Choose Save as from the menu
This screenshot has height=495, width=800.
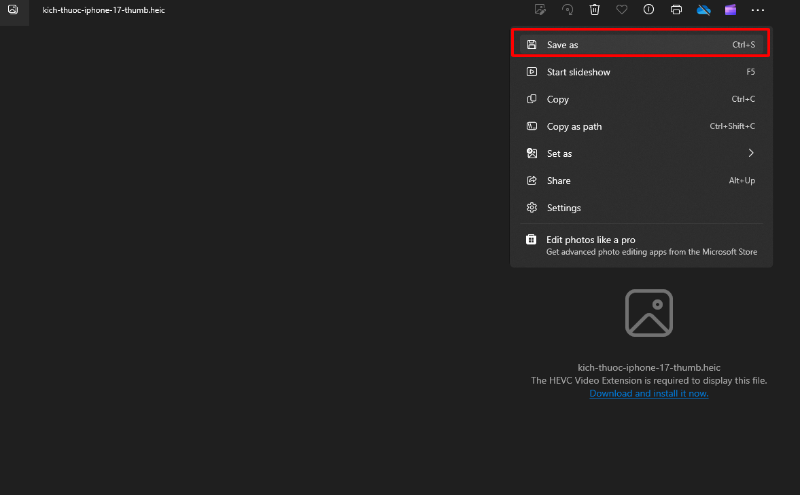click(640, 45)
